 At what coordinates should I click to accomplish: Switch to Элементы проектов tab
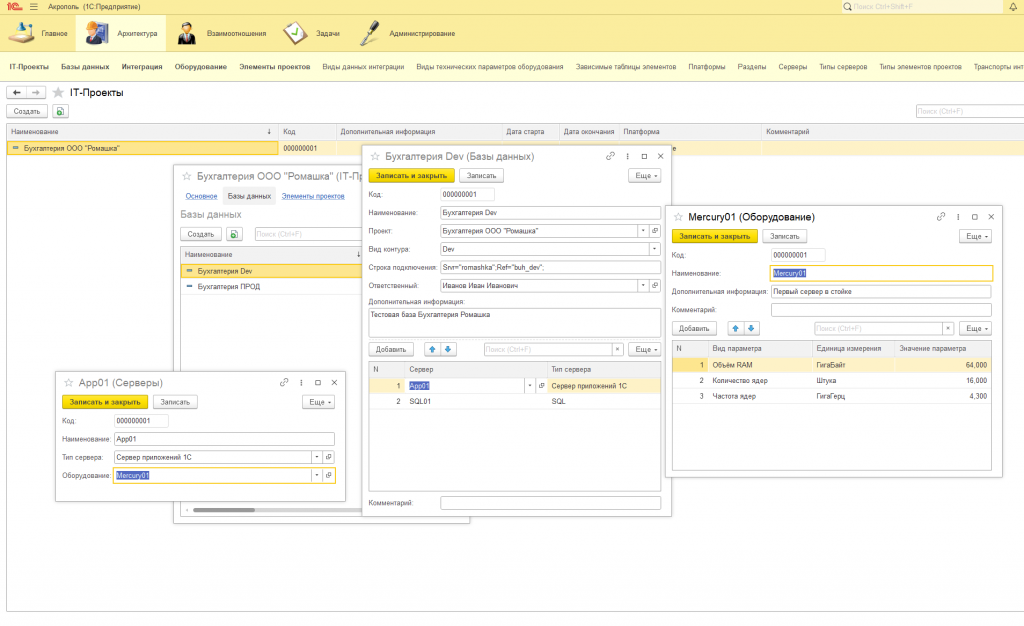point(313,196)
